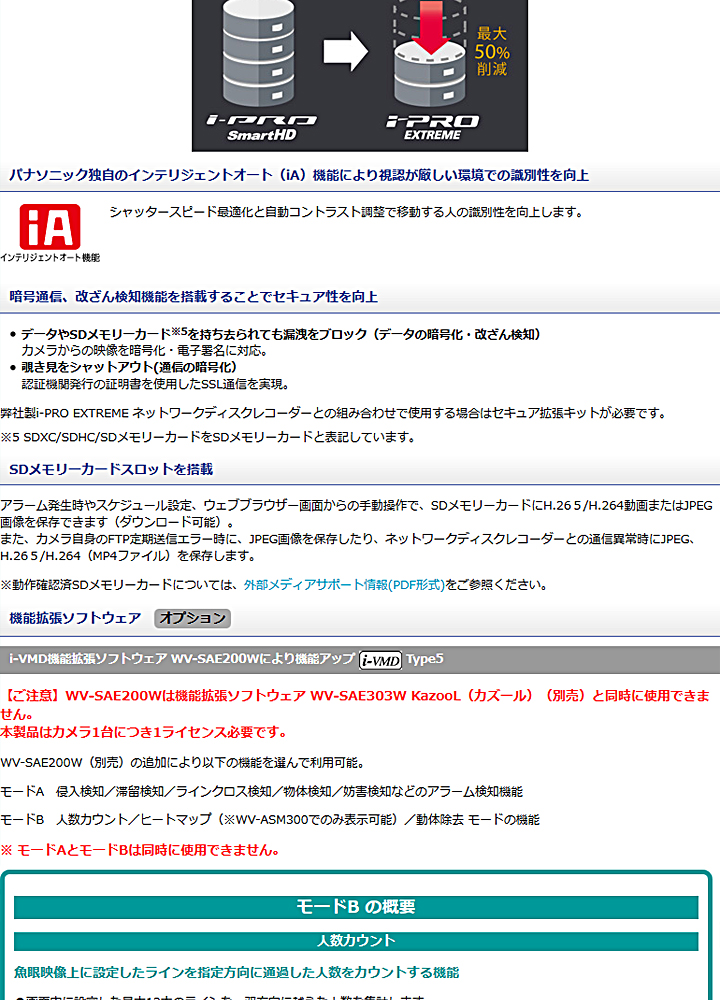Click the 'モードB' people count line
This screenshot has height=1000, width=720.
click(270, 820)
